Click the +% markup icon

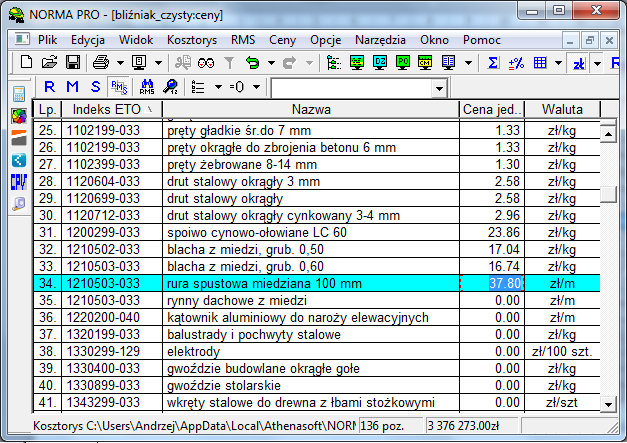pos(516,62)
